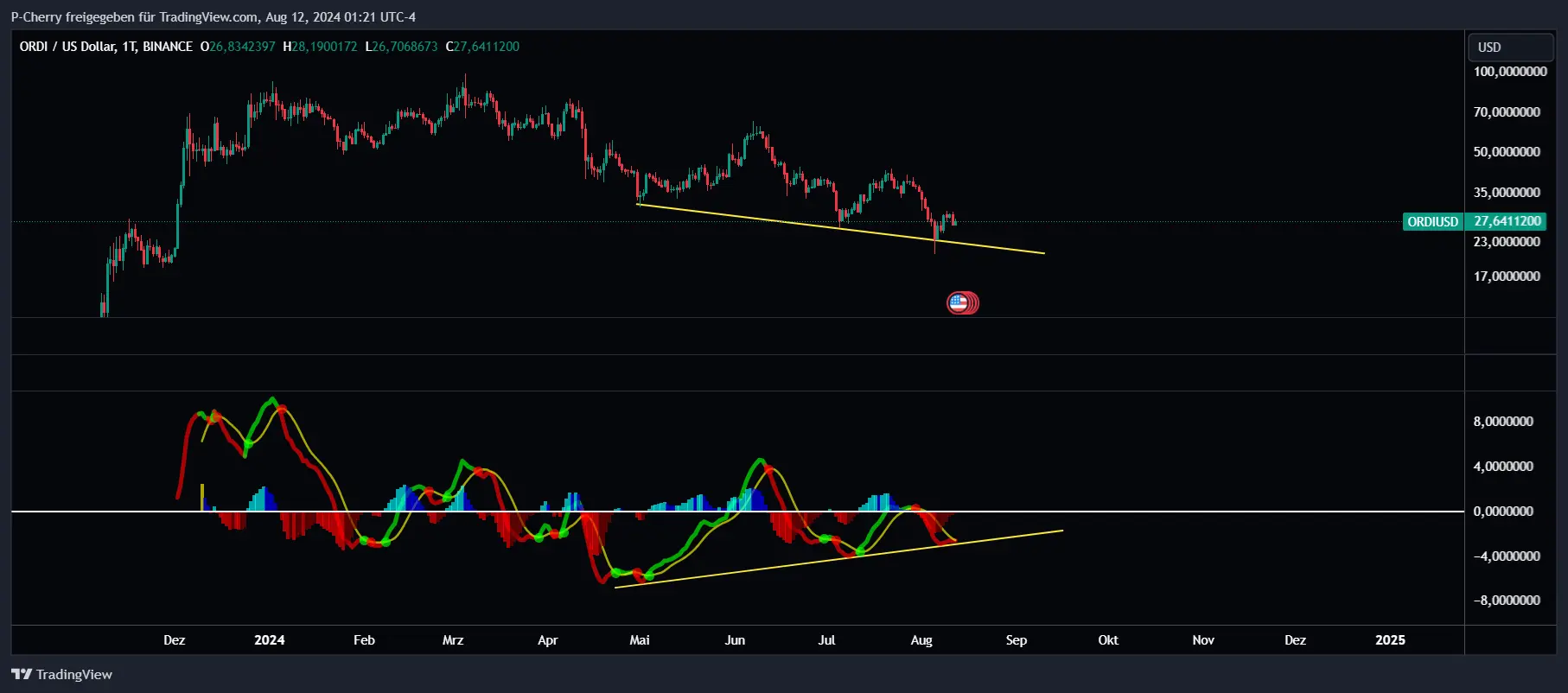
Task: Select the rising yellow trendline under the oscillator
Action: click(838, 559)
